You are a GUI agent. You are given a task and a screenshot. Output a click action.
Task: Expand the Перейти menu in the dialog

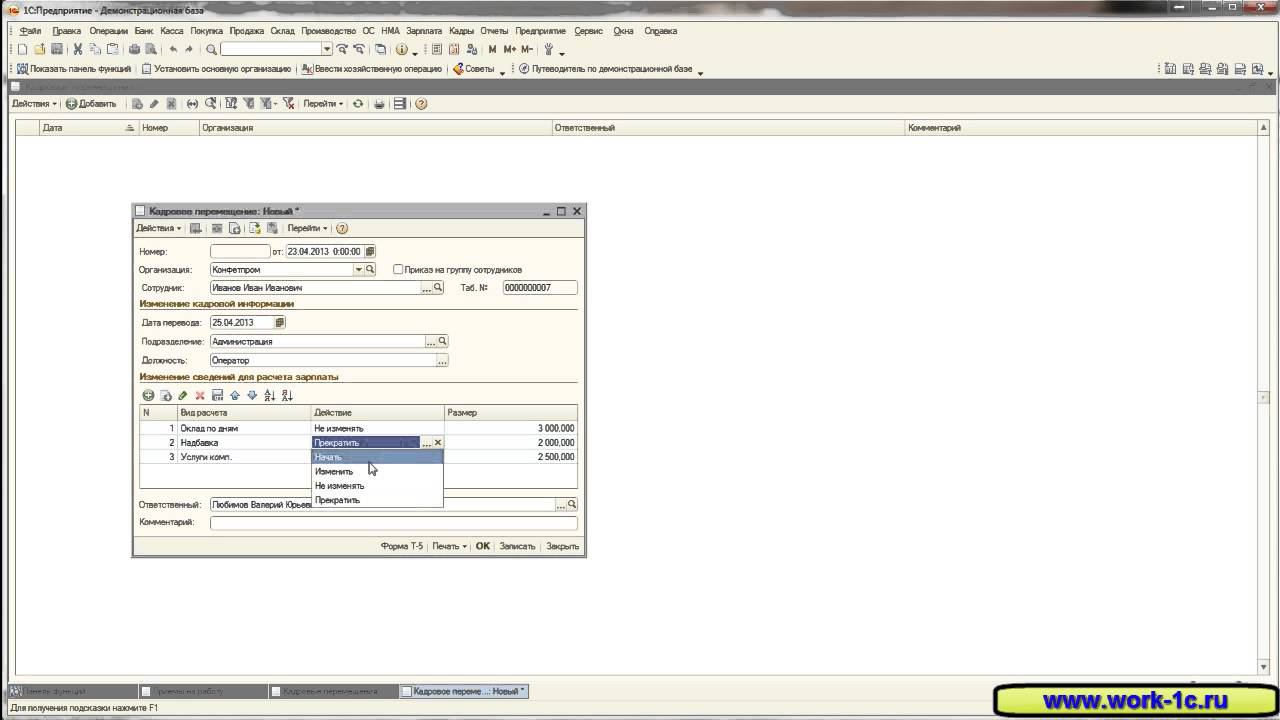point(308,228)
